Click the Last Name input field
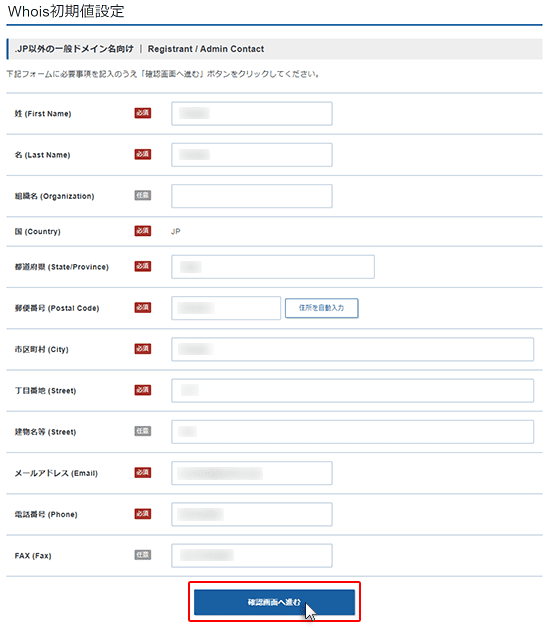The width and height of the screenshot is (550, 628). (x=252, y=155)
